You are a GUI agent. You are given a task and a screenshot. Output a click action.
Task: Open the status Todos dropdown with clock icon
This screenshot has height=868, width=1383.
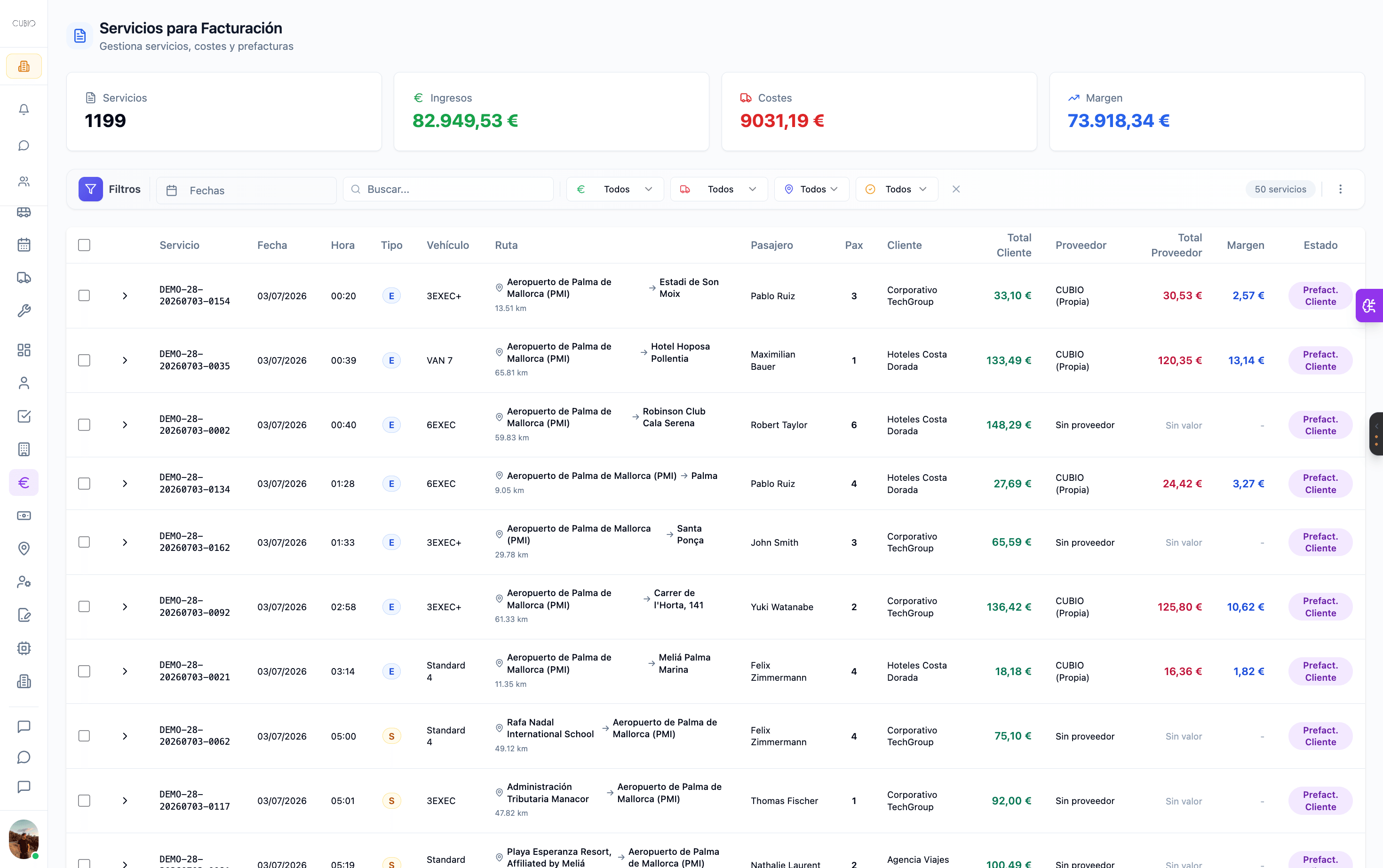pos(897,190)
